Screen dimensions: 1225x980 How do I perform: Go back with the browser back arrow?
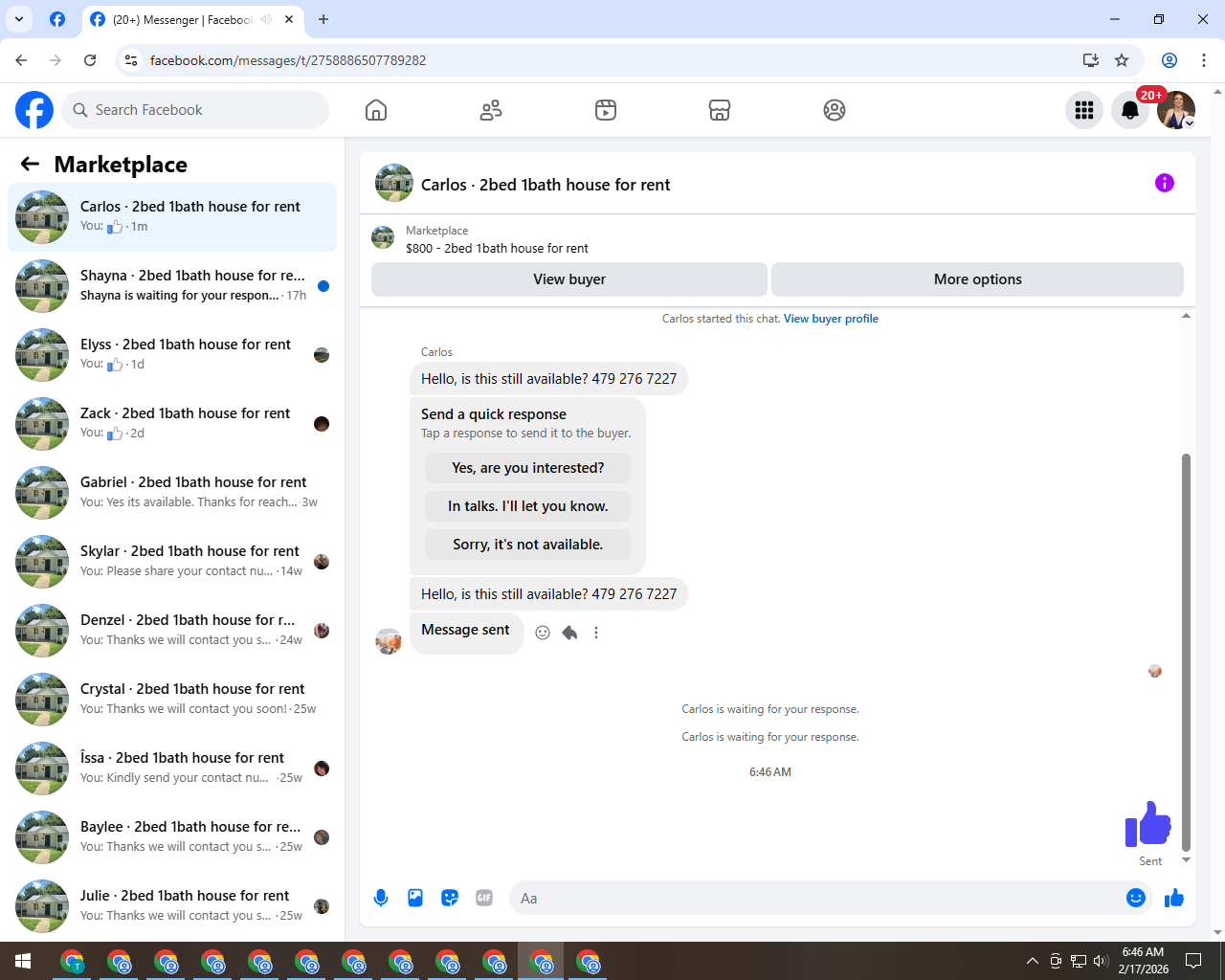click(21, 60)
